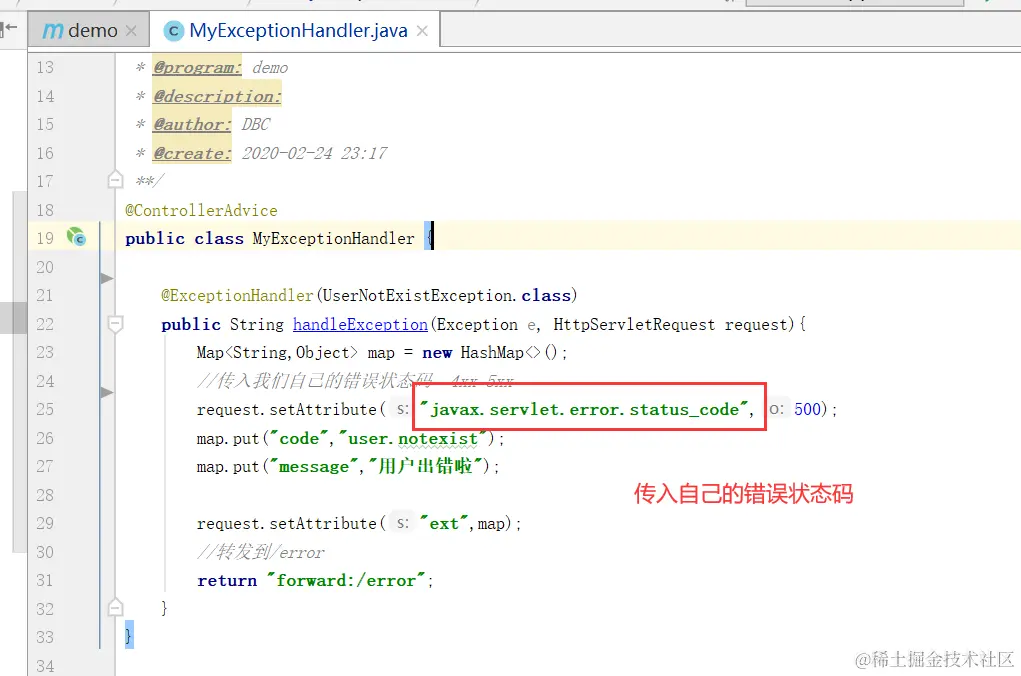
Task: Click the gutter arrow marker on line 24
Action: (x=107, y=392)
